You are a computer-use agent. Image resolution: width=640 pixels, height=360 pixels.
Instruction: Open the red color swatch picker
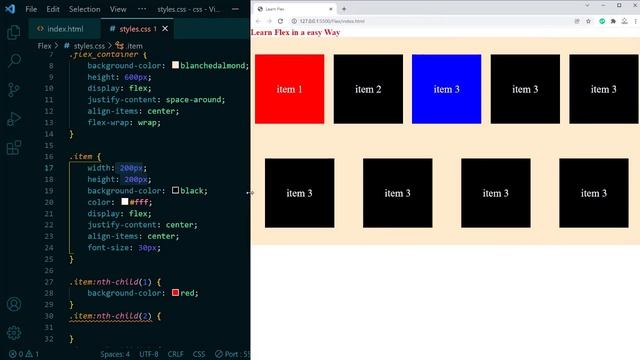coord(175,293)
